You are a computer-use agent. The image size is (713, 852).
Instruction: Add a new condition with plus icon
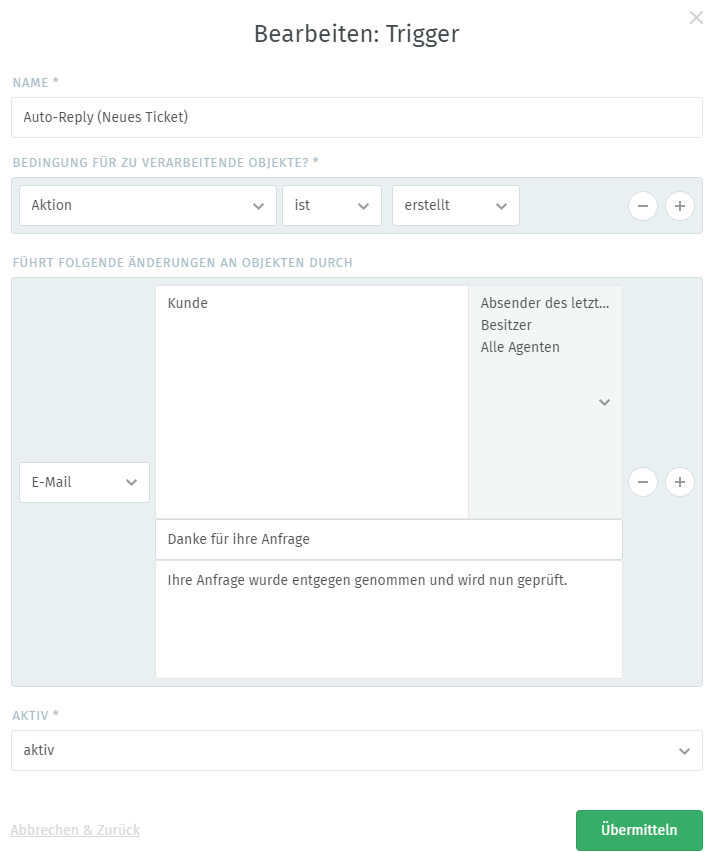click(680, 206)
